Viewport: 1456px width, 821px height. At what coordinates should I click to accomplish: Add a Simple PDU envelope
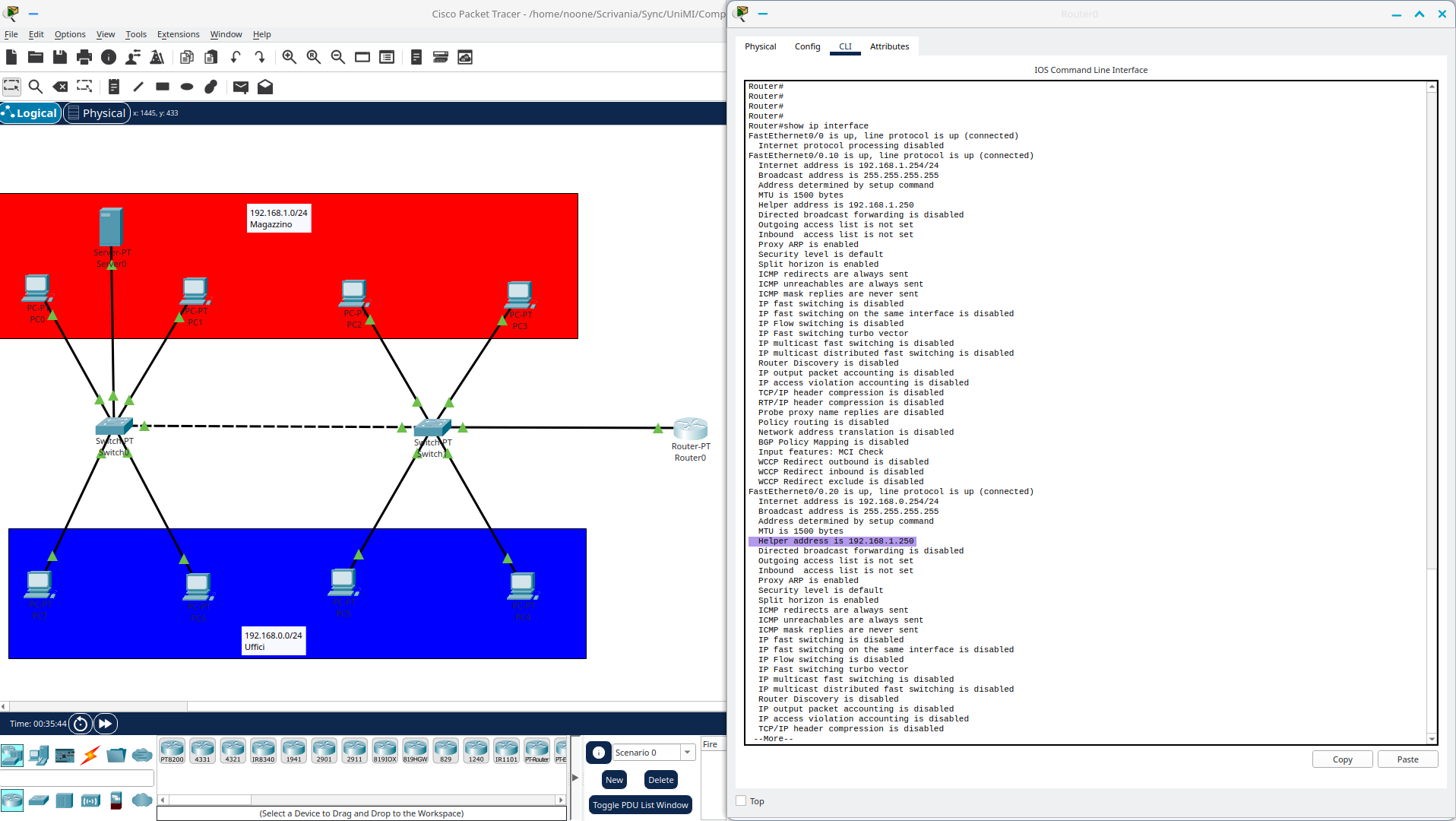pyautogui.click(x=241, y=87)
